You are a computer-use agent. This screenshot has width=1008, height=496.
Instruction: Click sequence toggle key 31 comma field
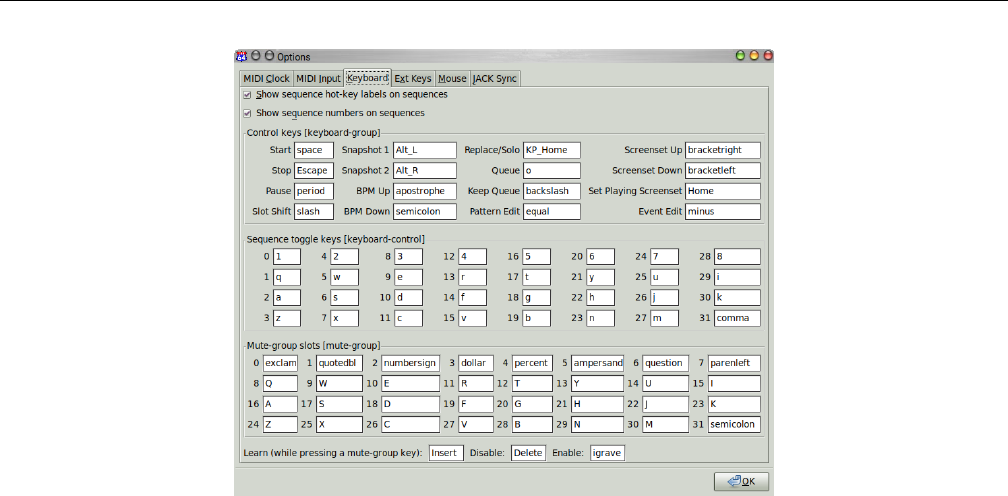(x=736, y=318)
